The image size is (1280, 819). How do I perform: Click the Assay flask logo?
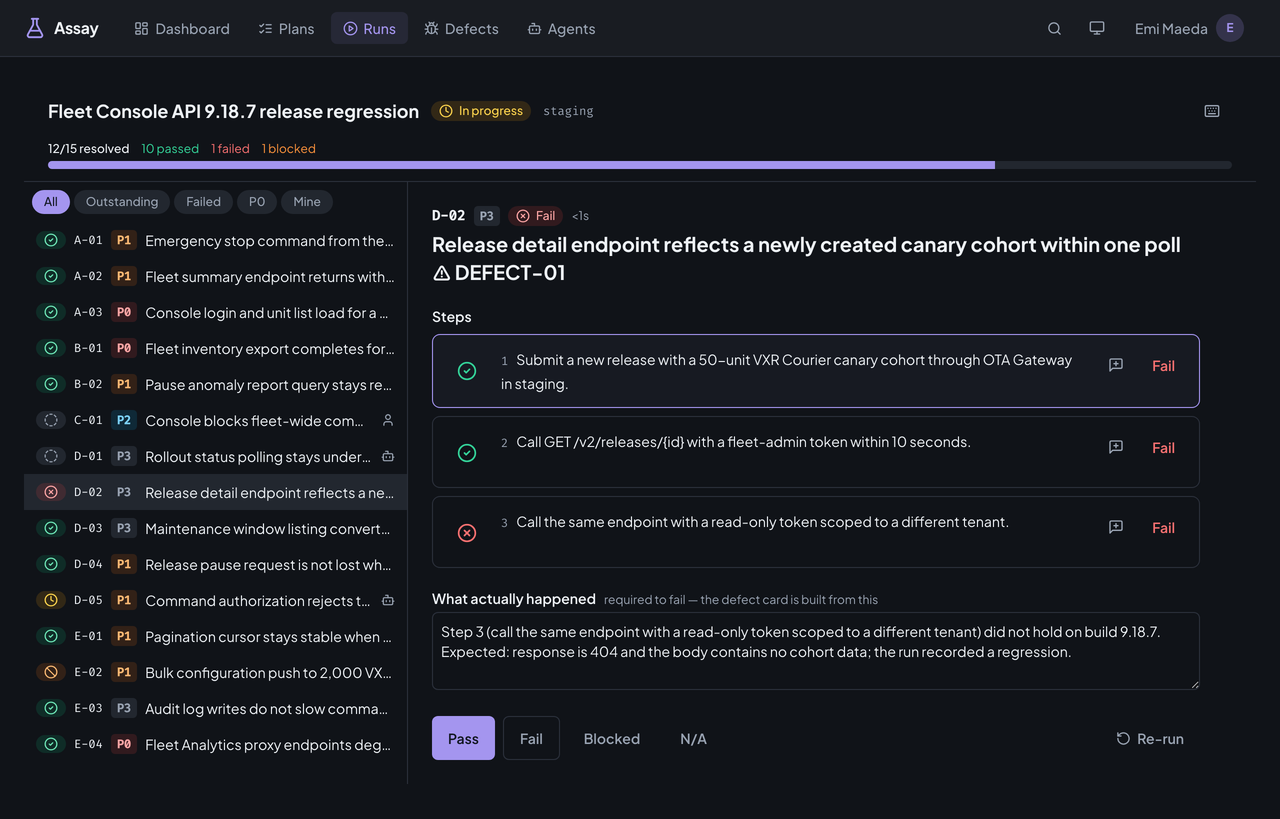(x=35, y=28)
